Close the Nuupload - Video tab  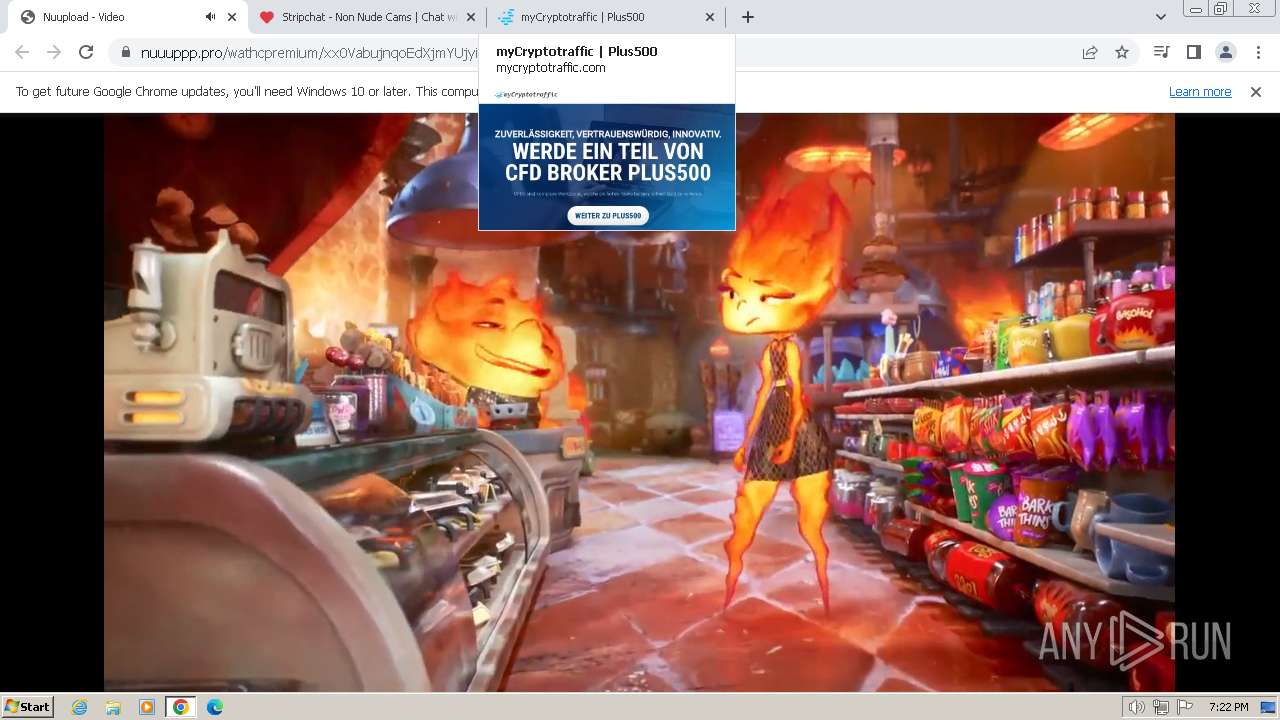pos(232,17)
